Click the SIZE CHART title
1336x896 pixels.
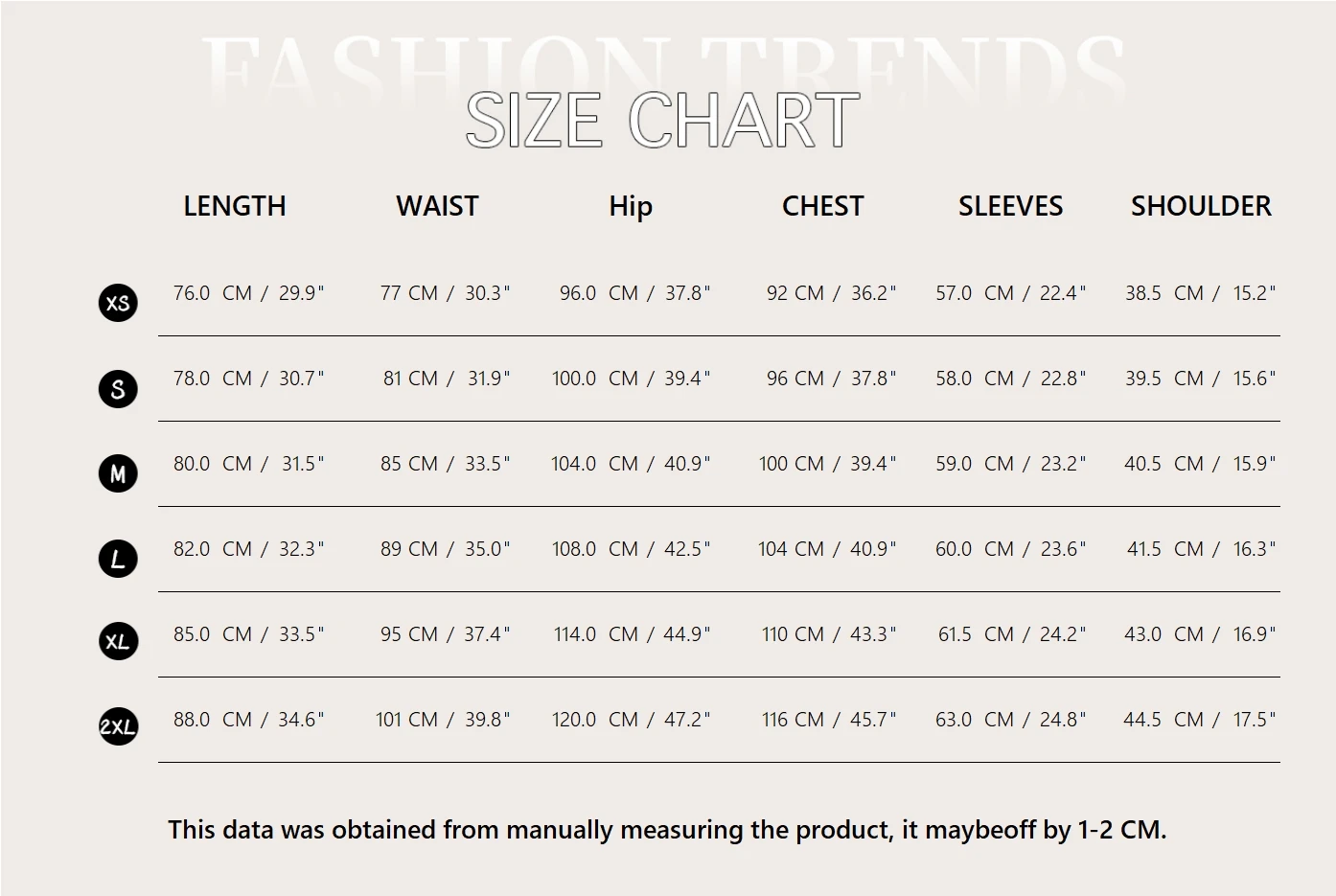point(662,120)
